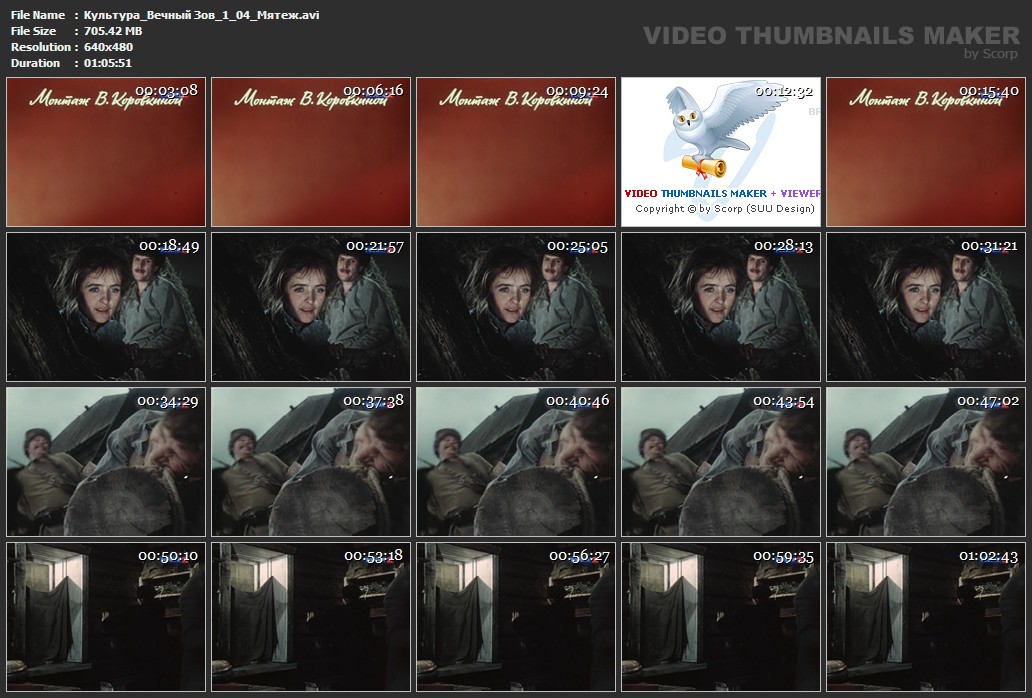
Task: Click the Copyright by Scorp (SUU Design) text
Action: 725,209
